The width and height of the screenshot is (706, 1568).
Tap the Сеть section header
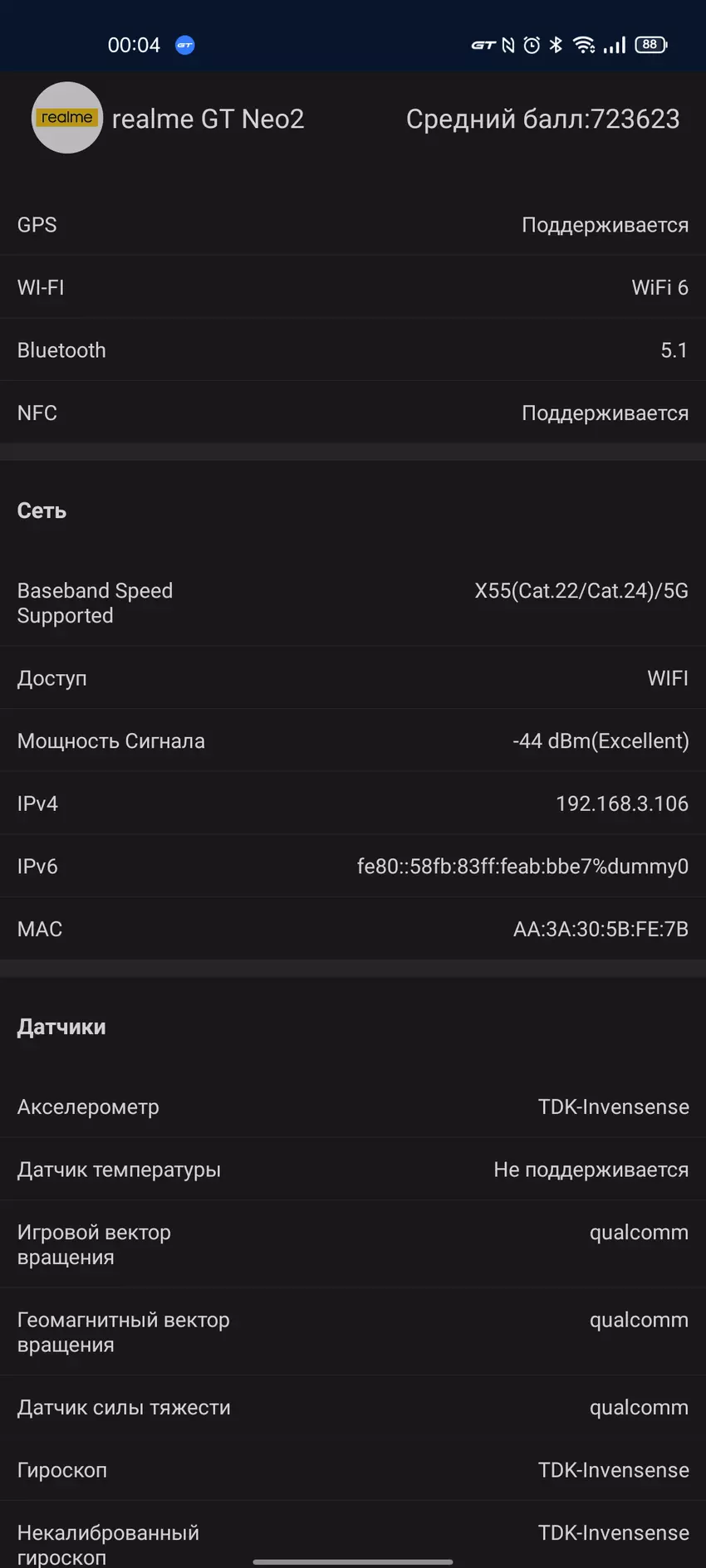pyautogui.click(x=42, y=510)
